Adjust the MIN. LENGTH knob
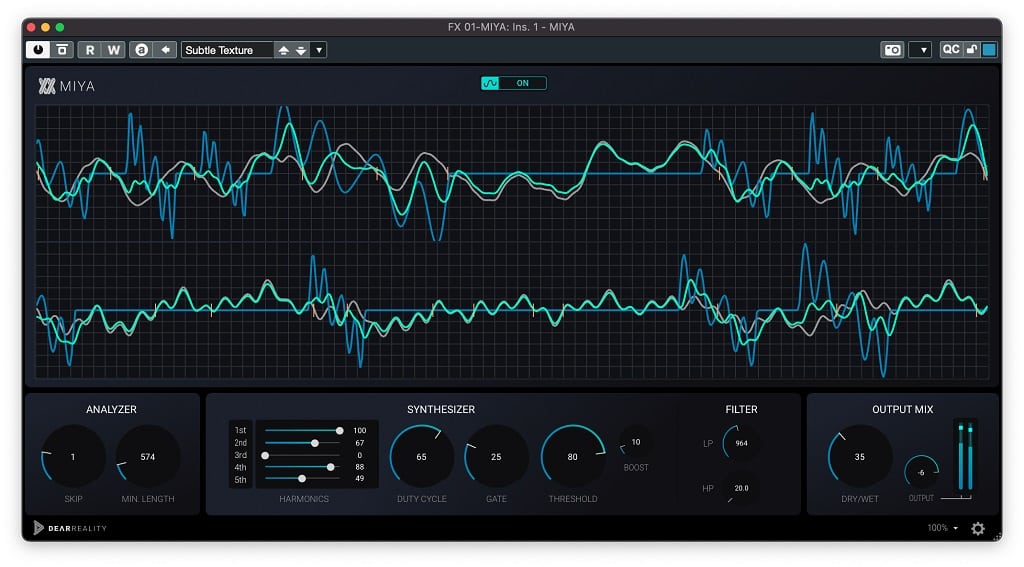 tap(148, 456)
